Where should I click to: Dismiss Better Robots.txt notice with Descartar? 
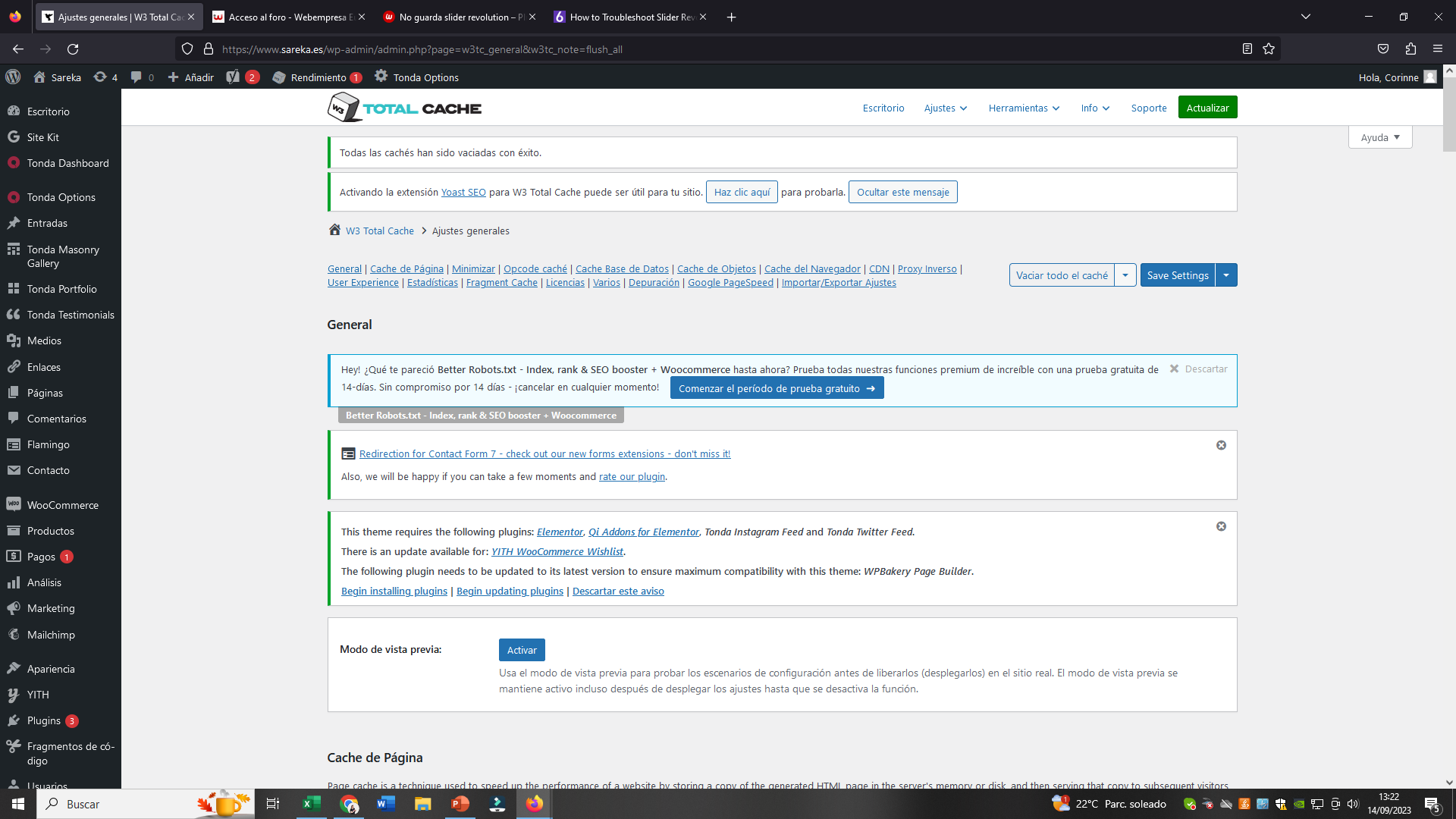tap(1198, 369)
